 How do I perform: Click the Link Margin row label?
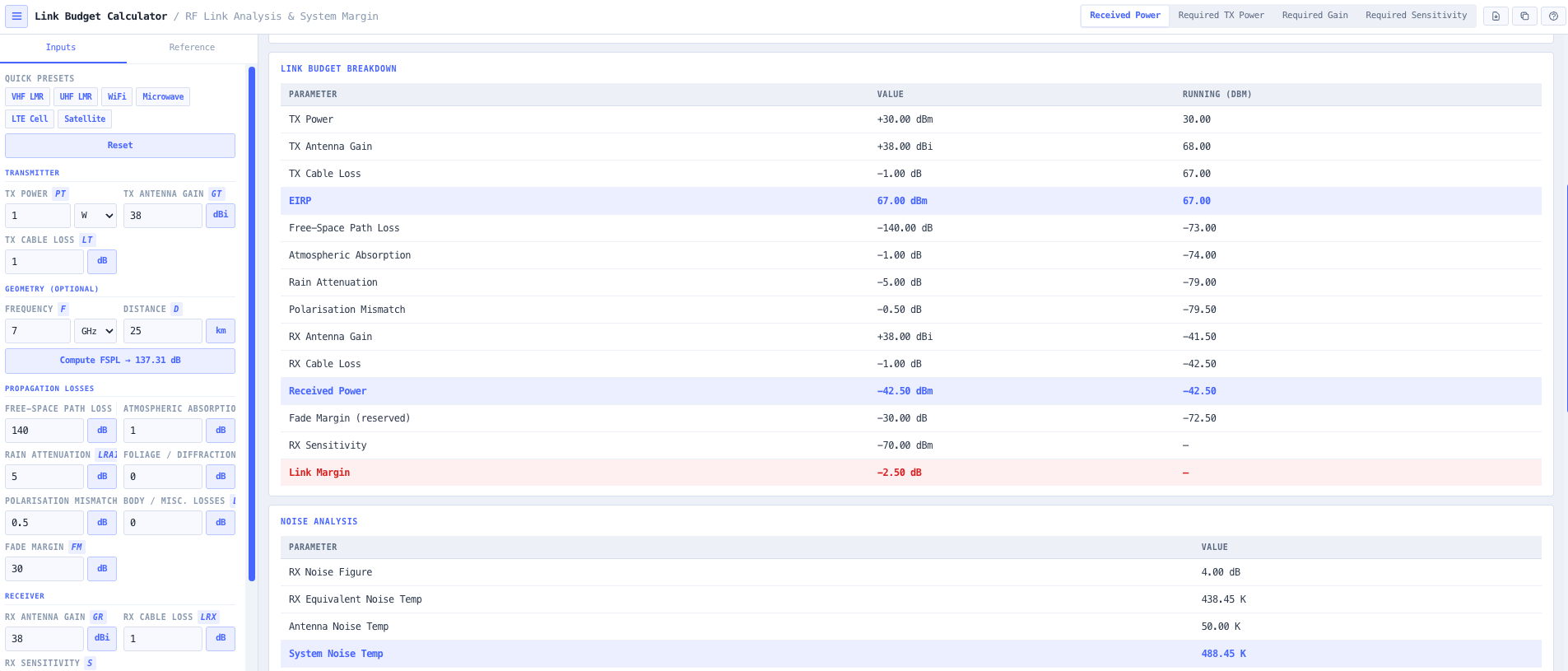[x=319, y=473]
